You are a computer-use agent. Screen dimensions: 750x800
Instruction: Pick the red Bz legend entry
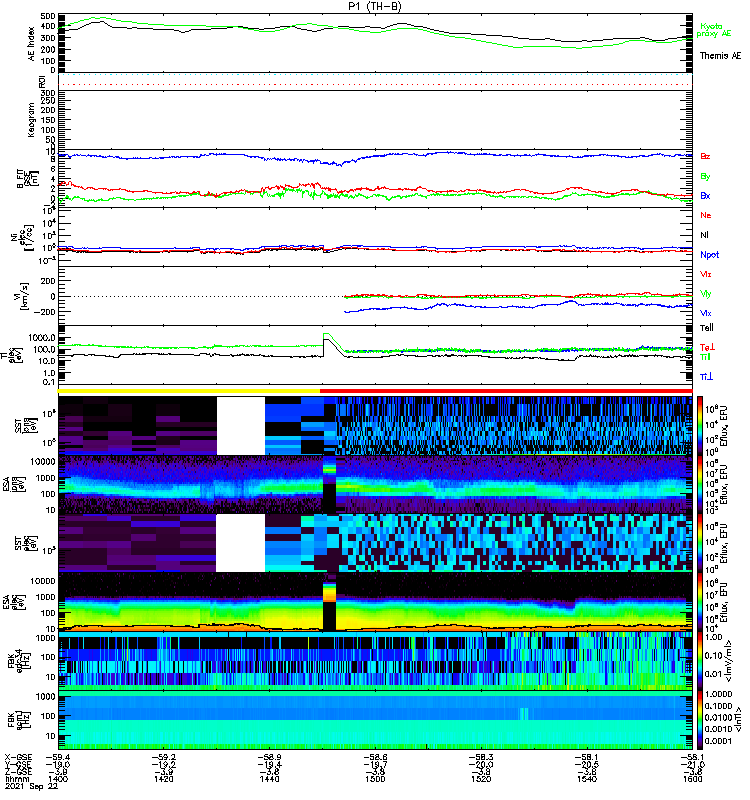point(705,156)
